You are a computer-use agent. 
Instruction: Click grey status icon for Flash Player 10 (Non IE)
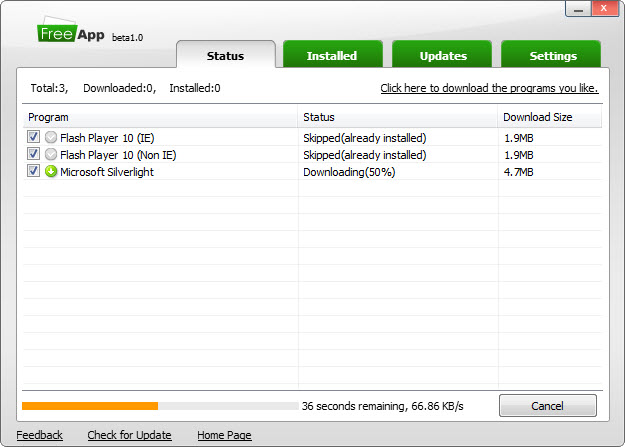point(51,154)
